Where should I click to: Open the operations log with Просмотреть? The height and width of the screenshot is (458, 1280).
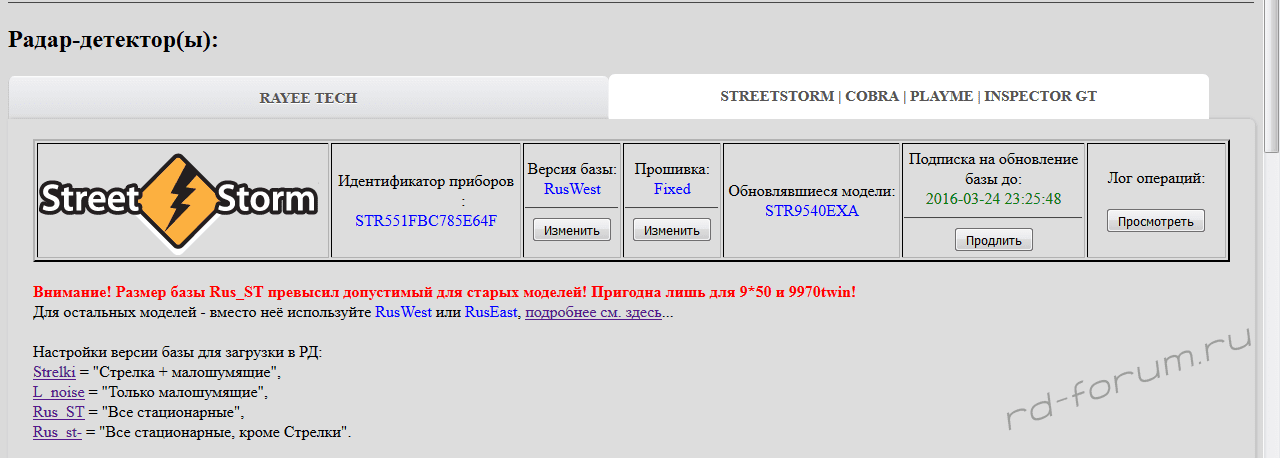[x=1156, y=221]
